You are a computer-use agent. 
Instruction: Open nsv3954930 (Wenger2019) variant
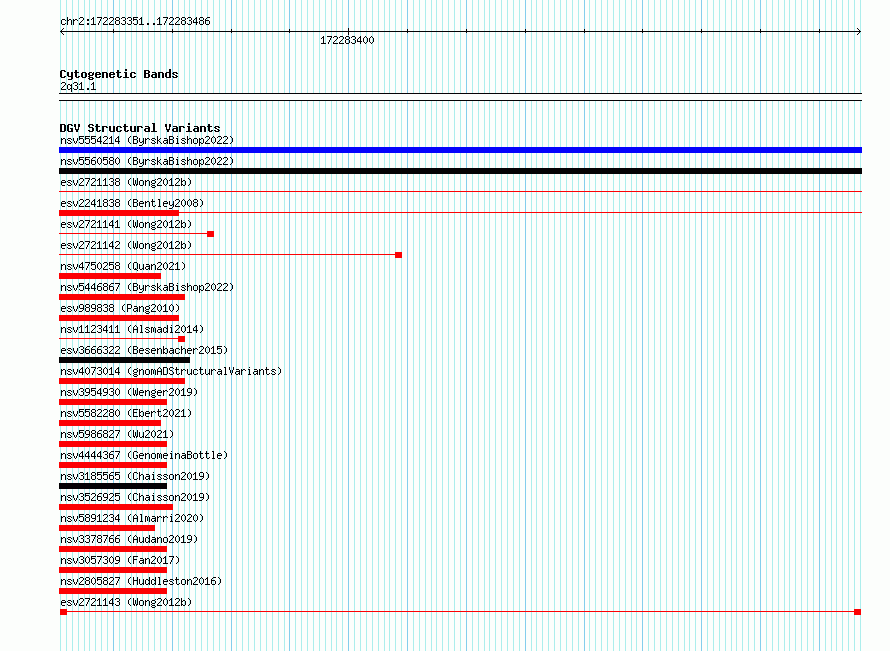pyautogui.click(x=129, y=392)
